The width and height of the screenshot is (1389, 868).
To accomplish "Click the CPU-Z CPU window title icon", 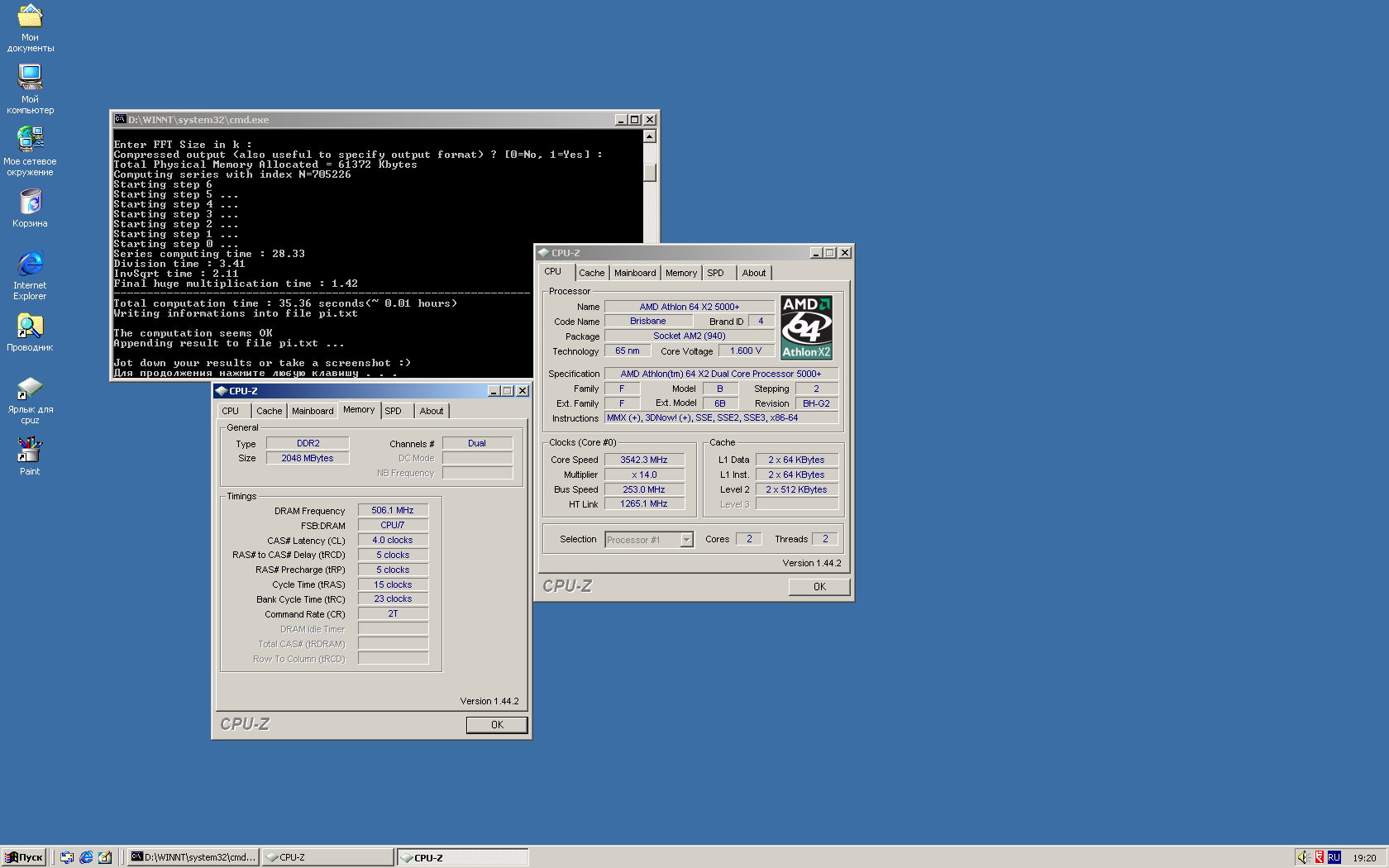I will pos(543,252).
